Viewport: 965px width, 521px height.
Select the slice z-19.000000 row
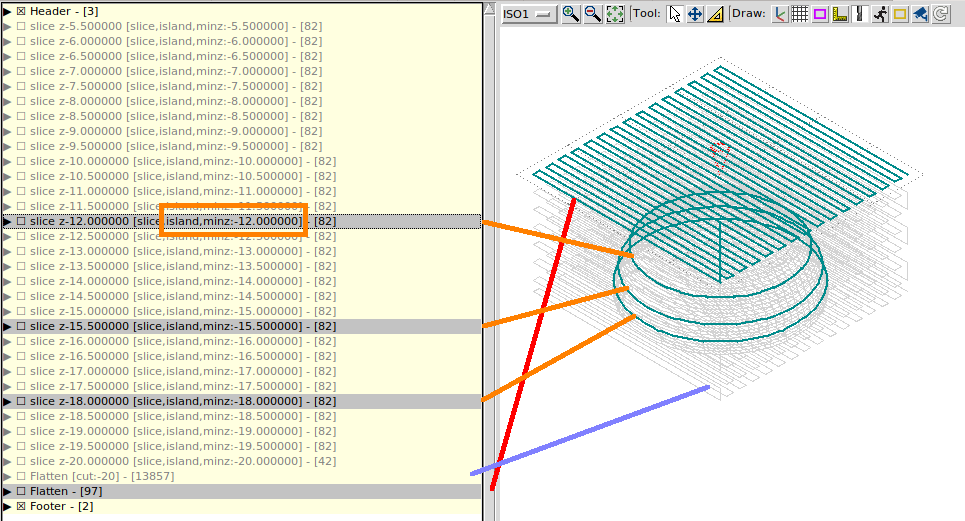(x=241, y=431)
